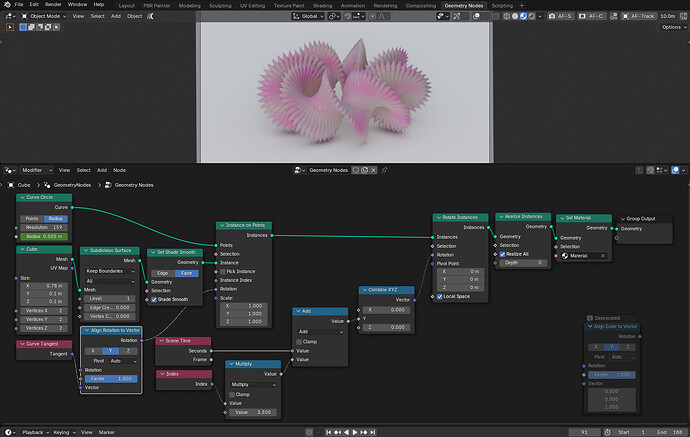Open Object Mode dropdown
This screenshot has height=437, width=690.
tap(44, 16)
